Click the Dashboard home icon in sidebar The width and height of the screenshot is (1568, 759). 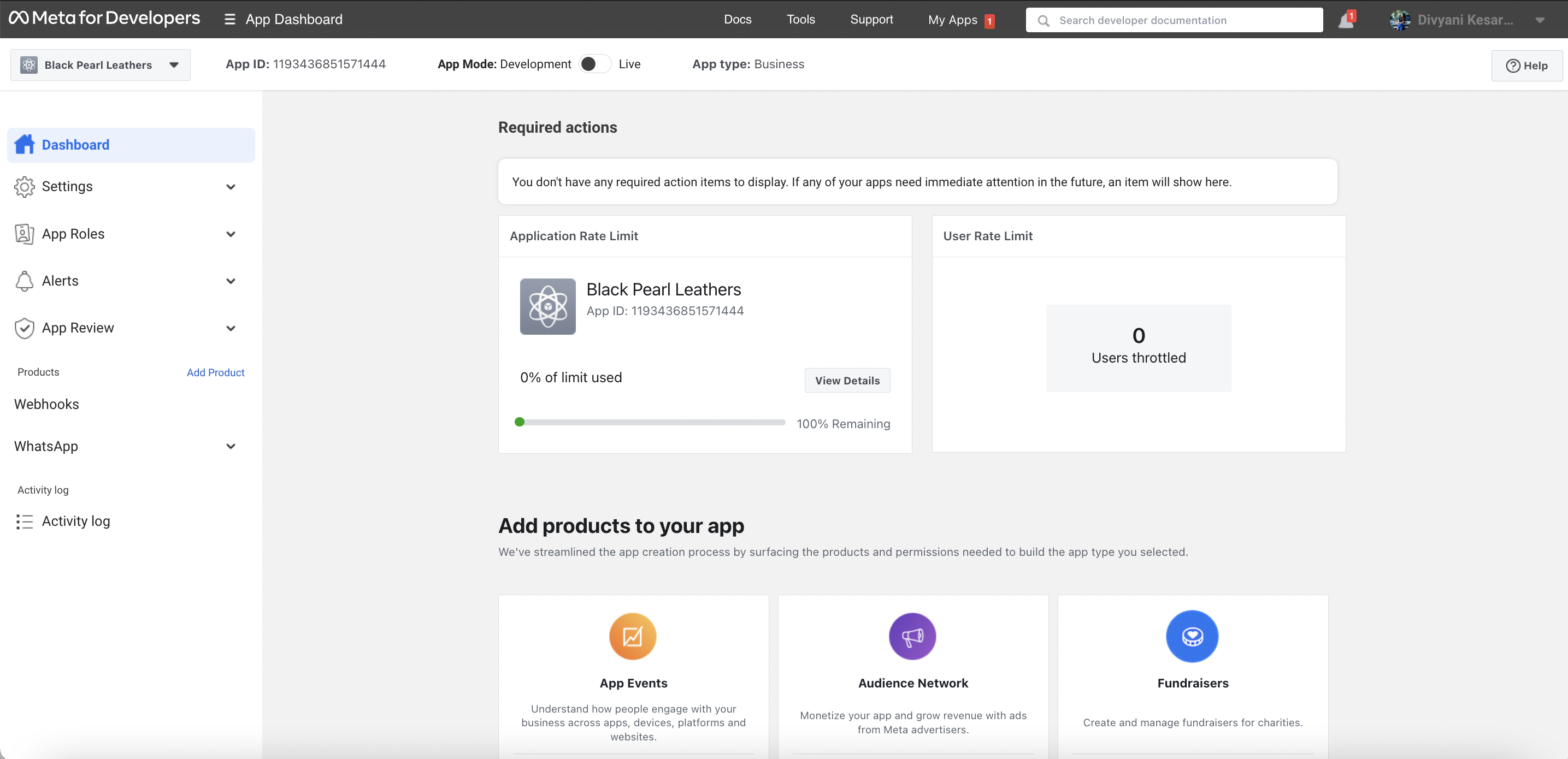(x=25, y=144)
